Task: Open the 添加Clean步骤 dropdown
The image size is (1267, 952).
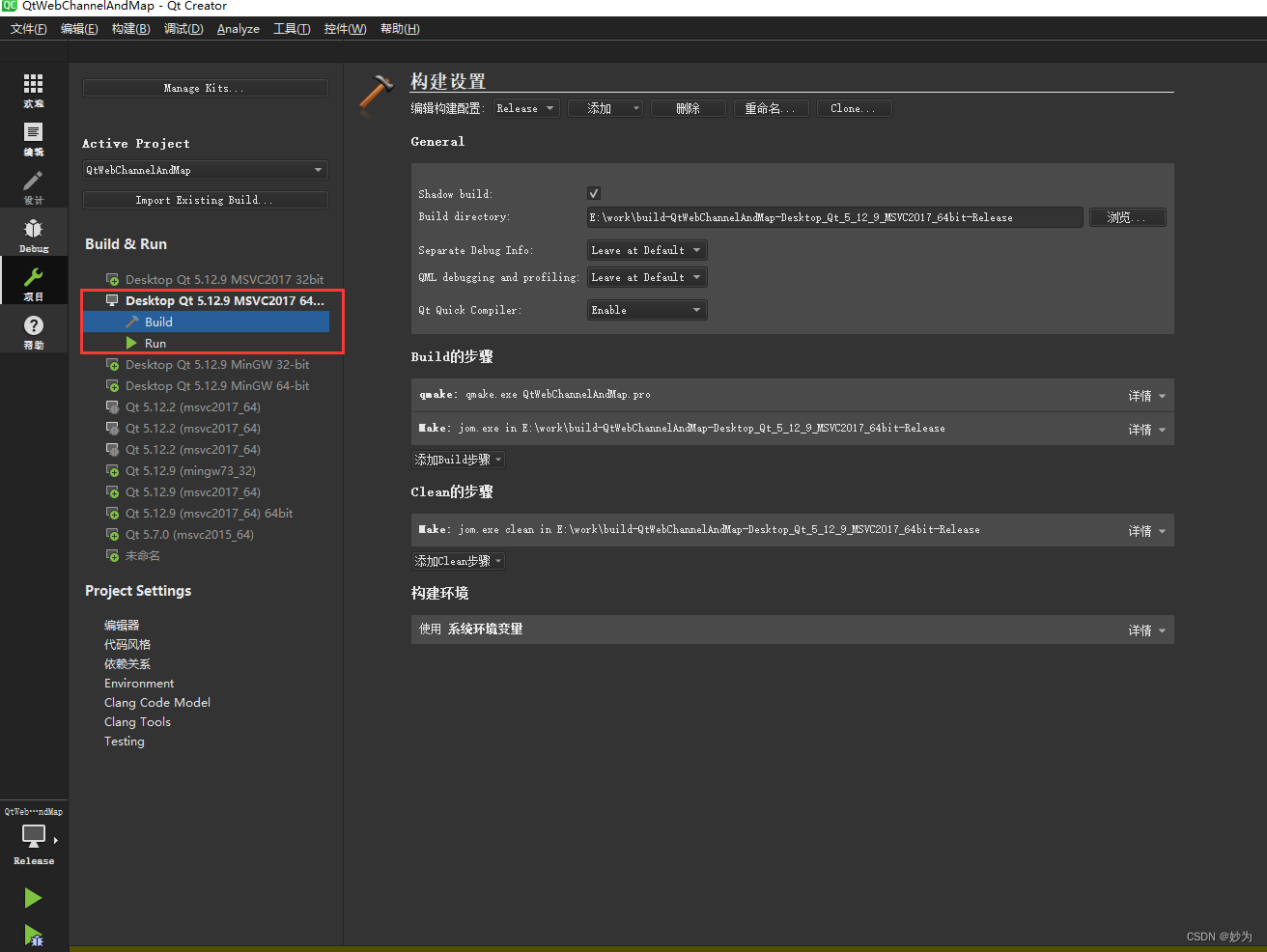Action: tap(459, 561)
